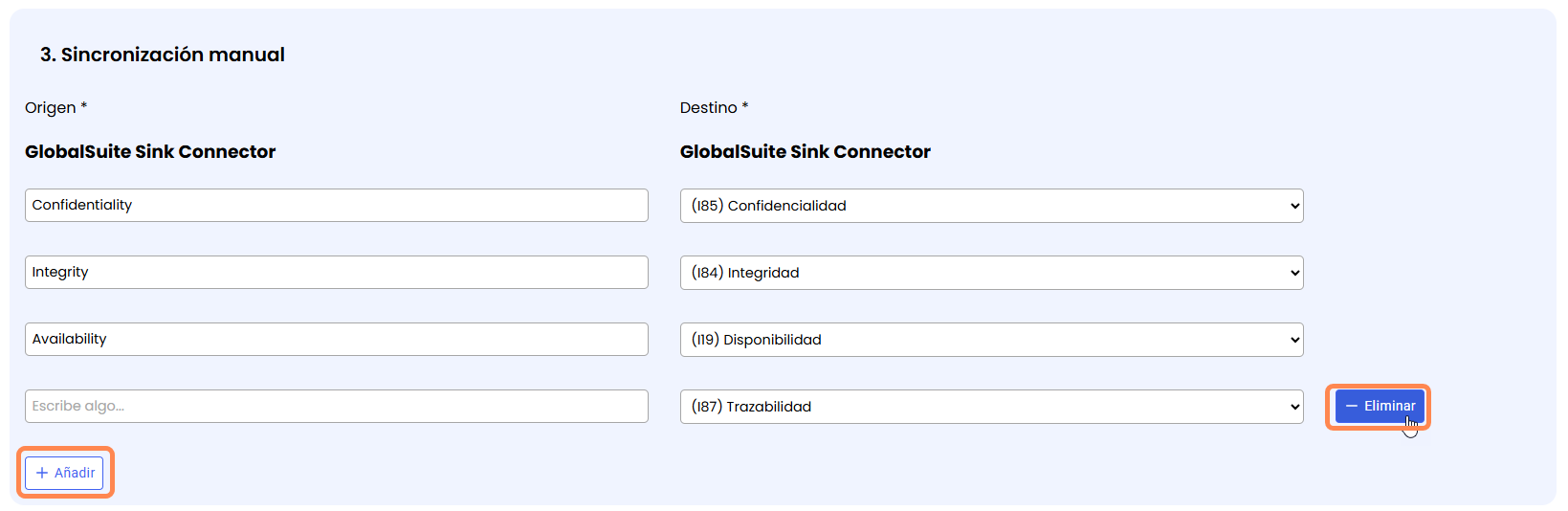Click GlobalSuite Sink Connector heading under Destino
1568x511 pixels.
point(805,151)
